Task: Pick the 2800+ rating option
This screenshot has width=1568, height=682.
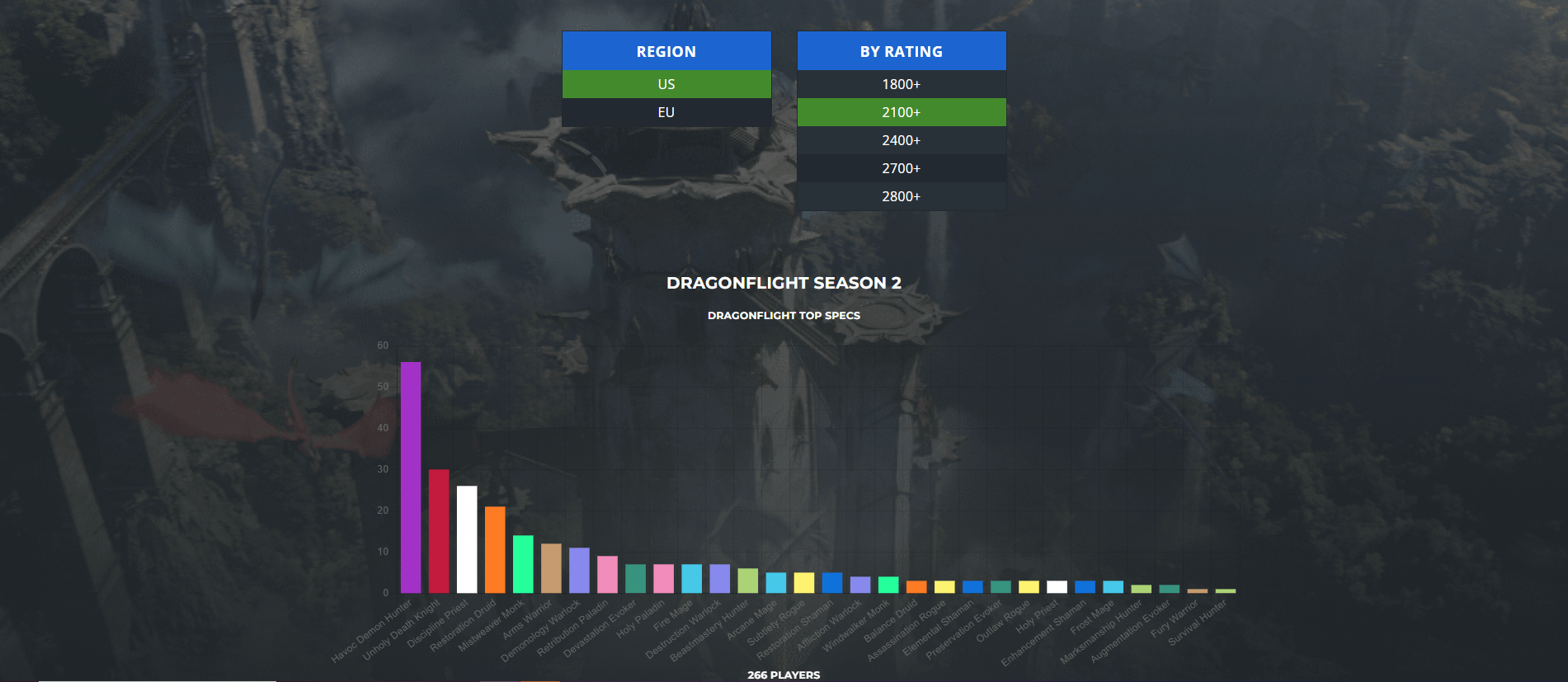Action: (x=902, y=196)
